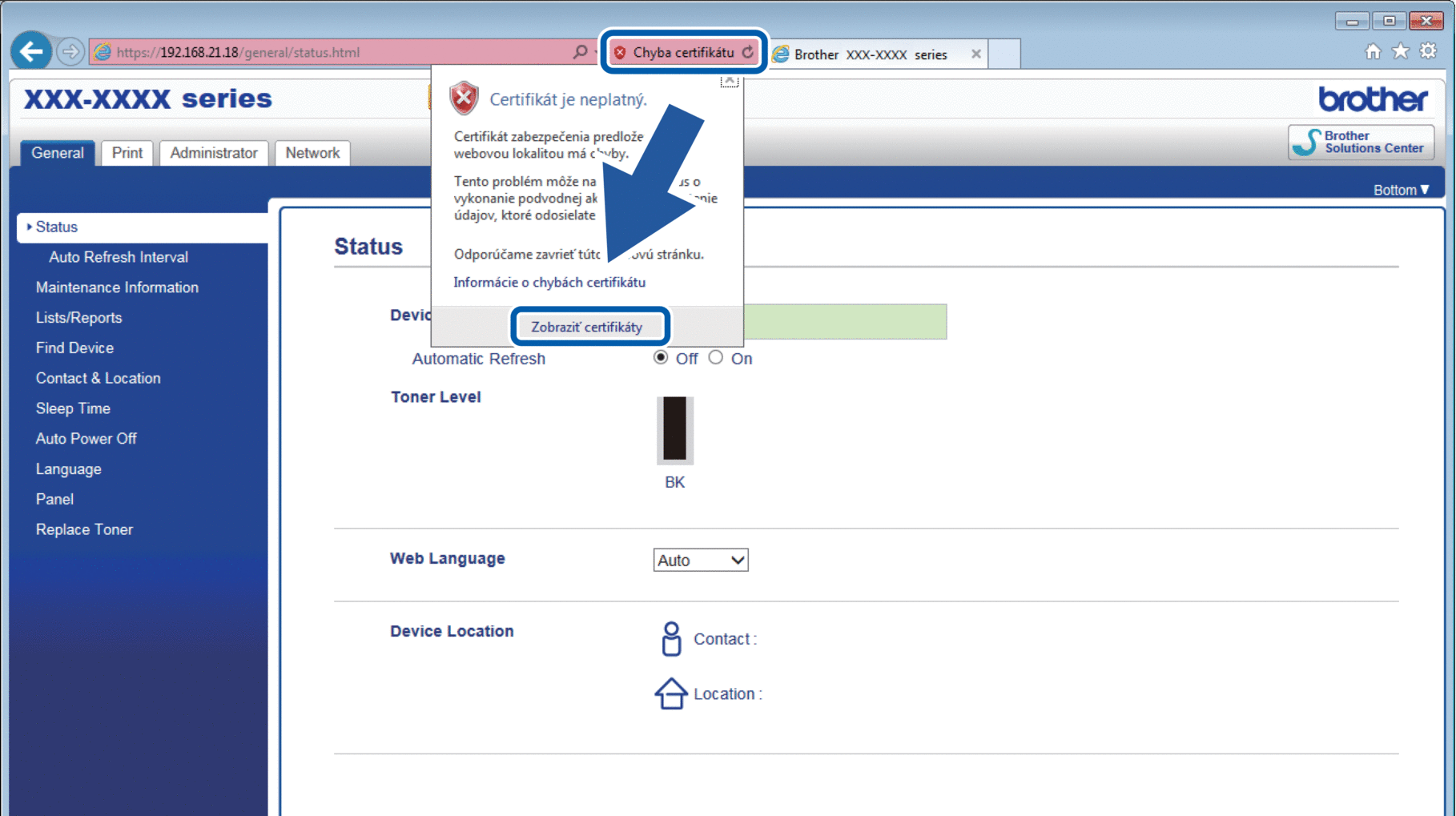This screenshot has width=1456, height=816.
Task: Open a new blank browser tab
Action: [x=1004, y=54]
